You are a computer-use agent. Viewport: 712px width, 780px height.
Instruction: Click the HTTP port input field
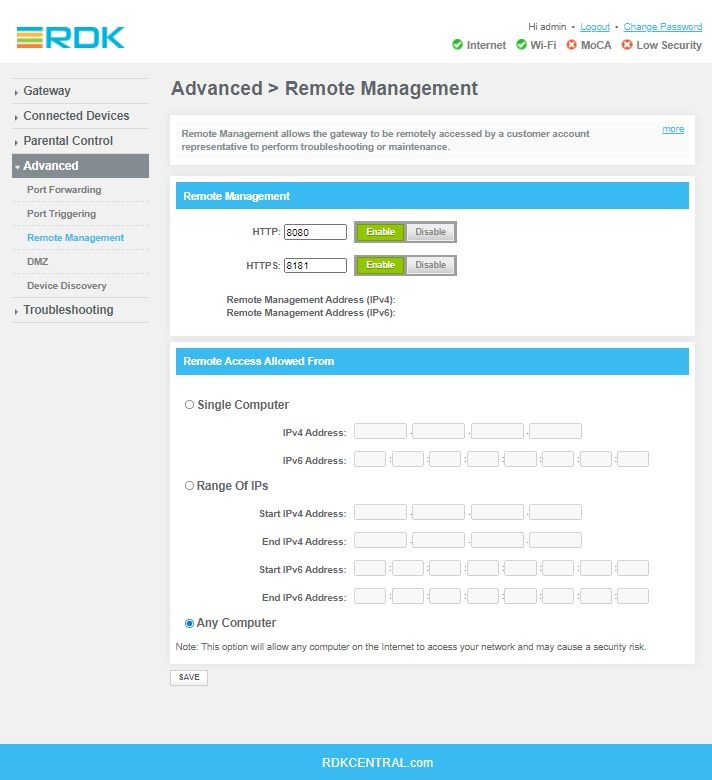click(x=315, y=232)
